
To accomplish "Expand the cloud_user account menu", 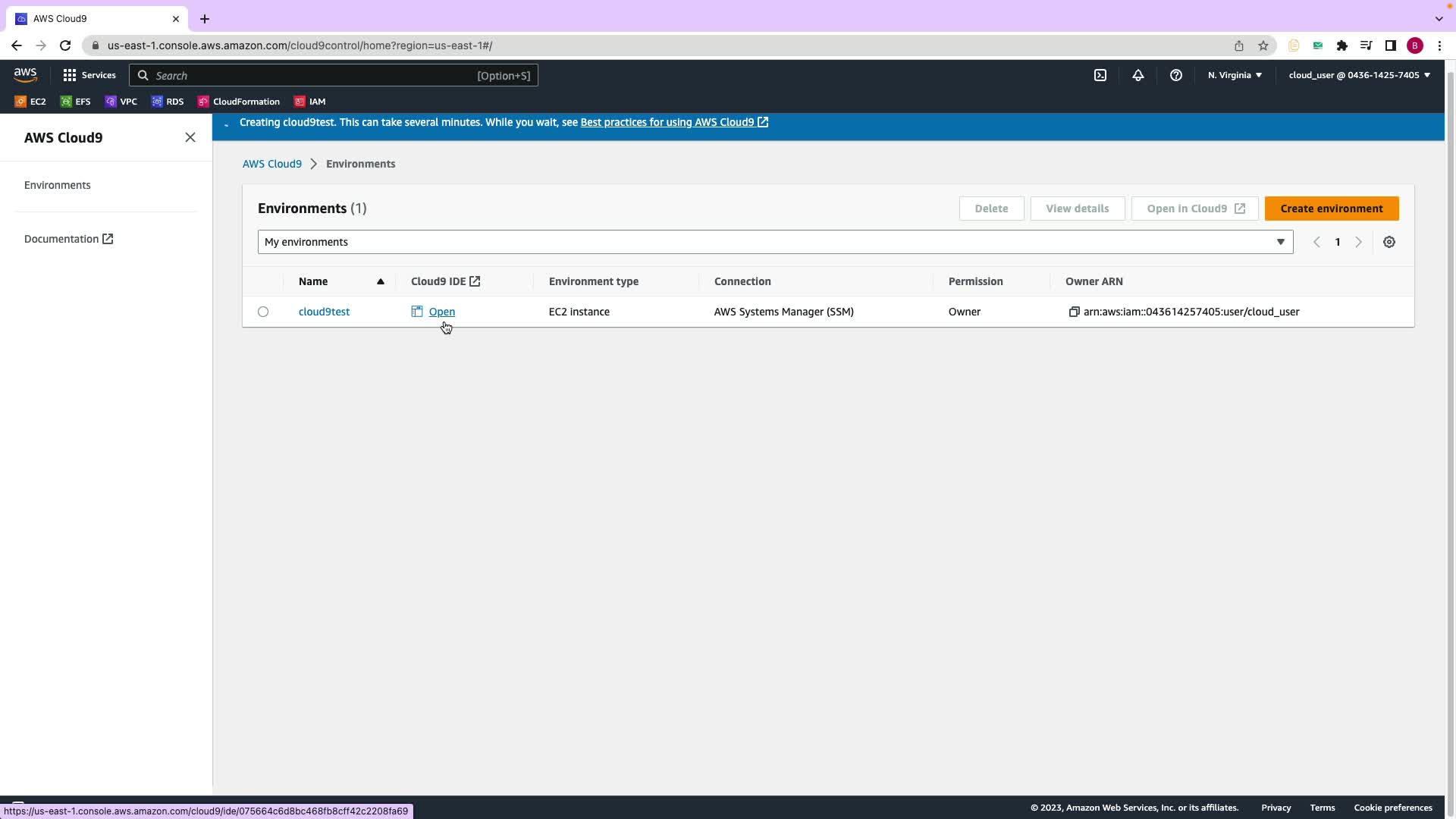I will (1359, 75).
